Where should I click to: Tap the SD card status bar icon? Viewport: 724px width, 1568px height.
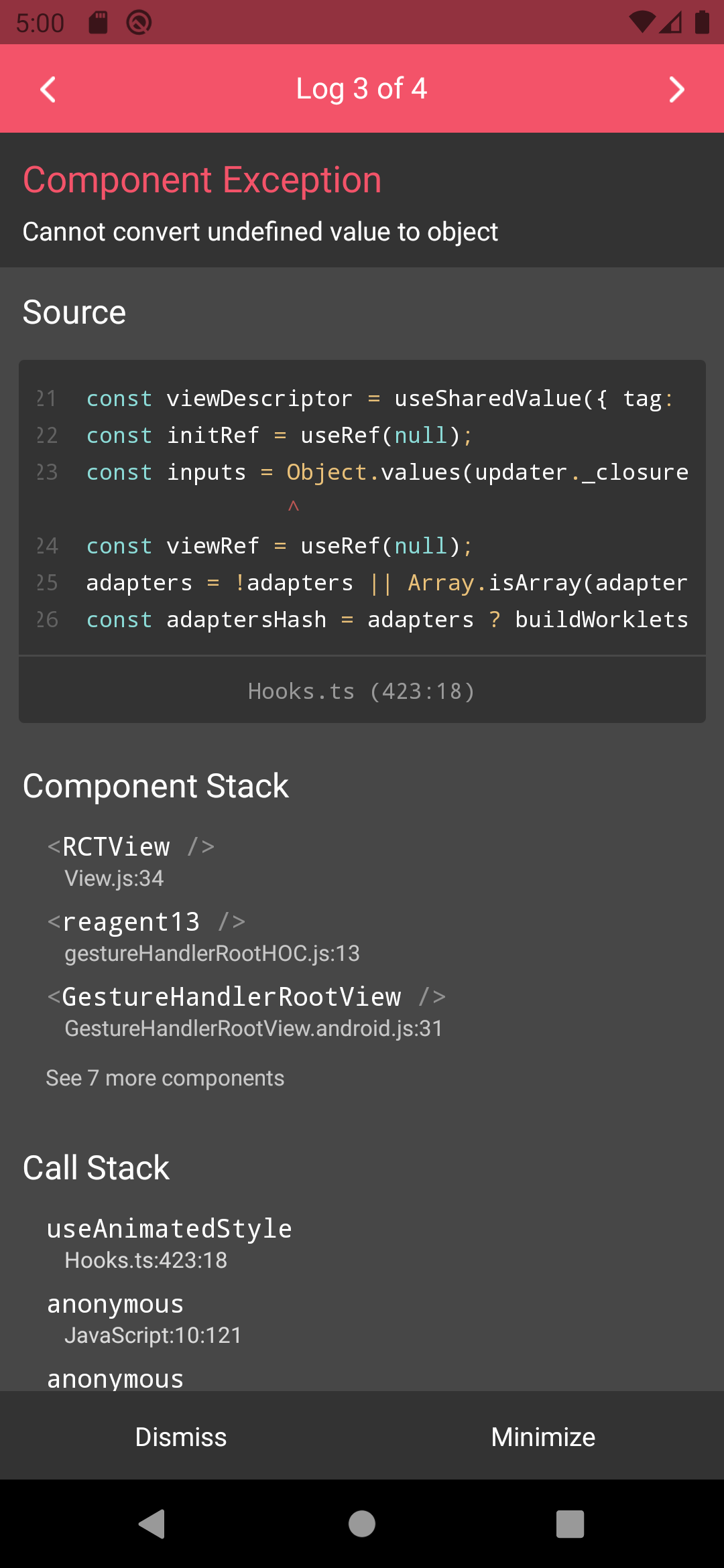[x=99, y=22]
